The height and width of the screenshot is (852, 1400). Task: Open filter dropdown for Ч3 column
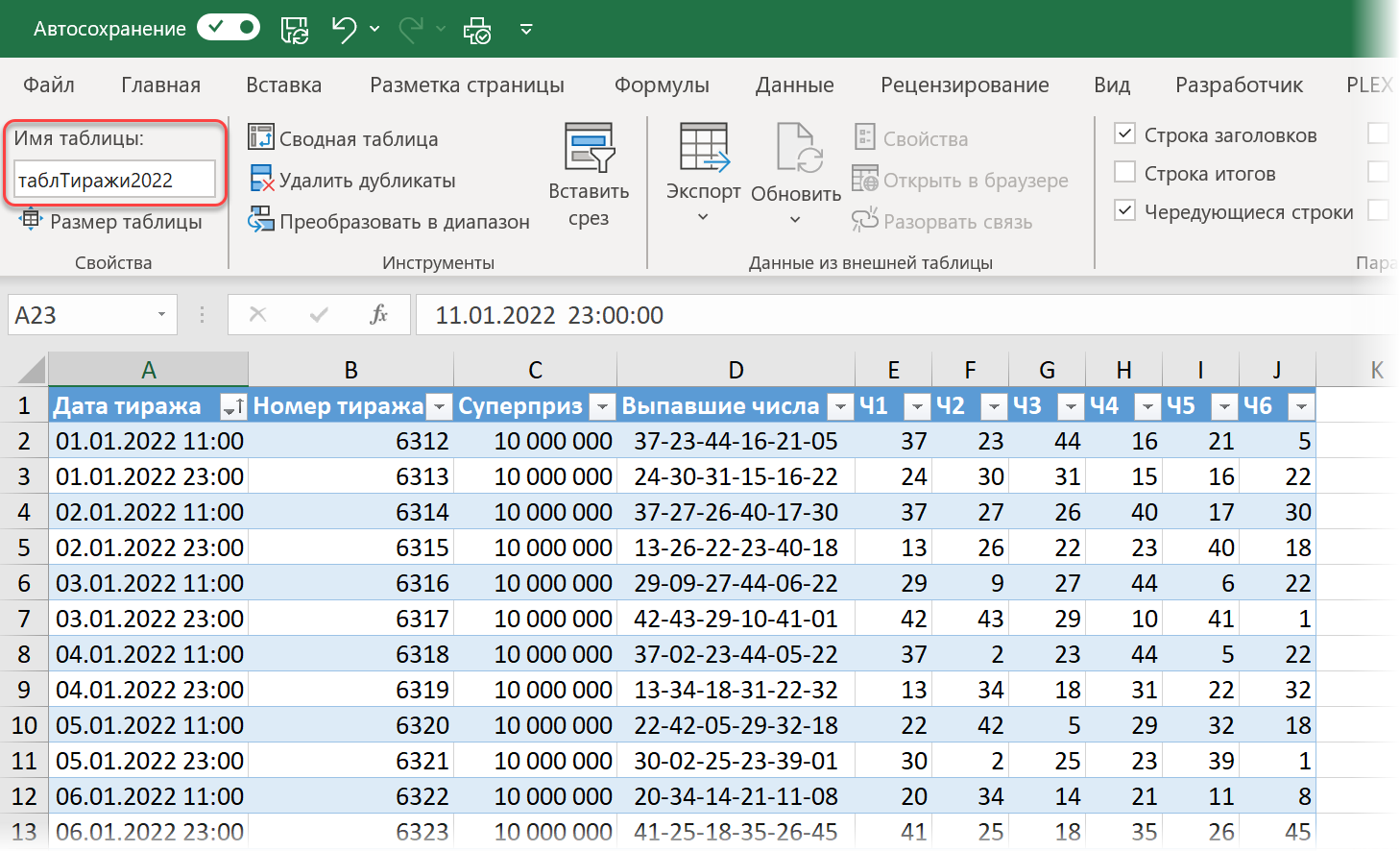pyautogui.click(x=1071, y=407)
